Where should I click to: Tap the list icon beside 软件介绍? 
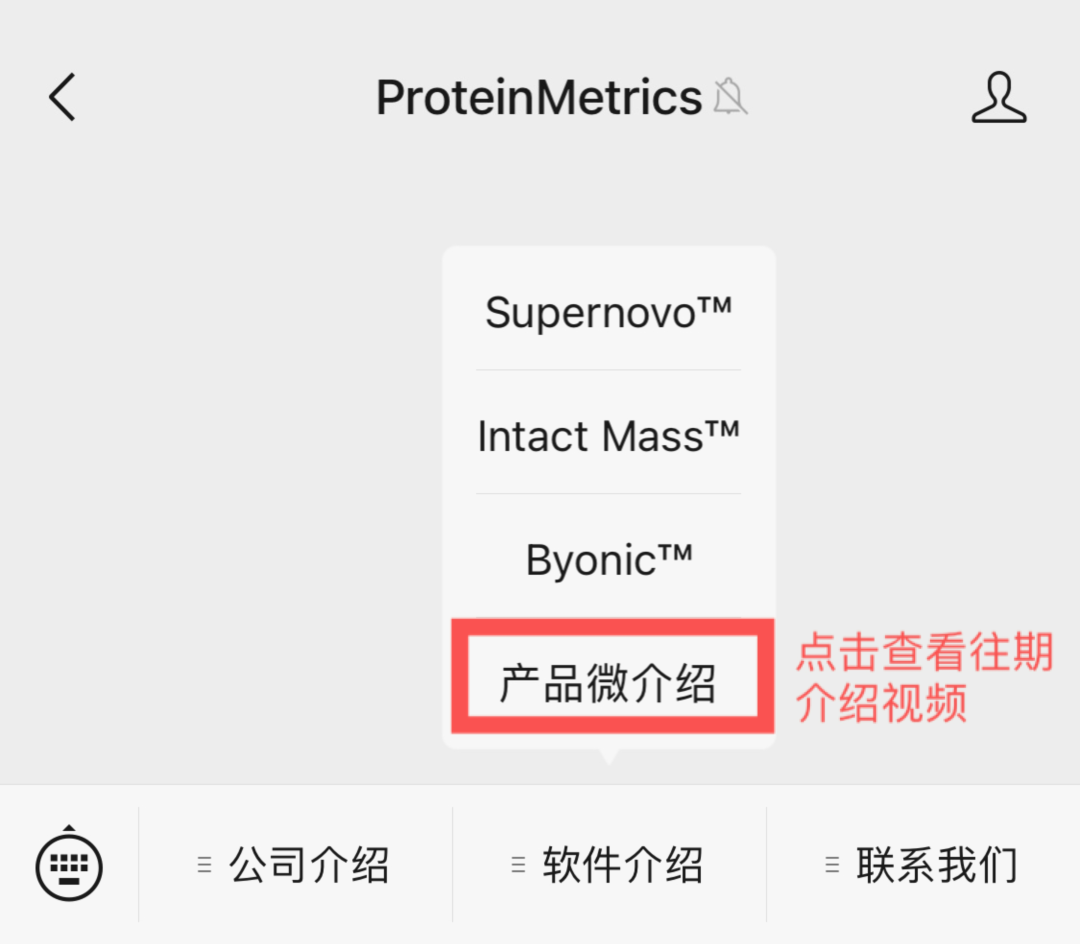click(x=518, y=865)
